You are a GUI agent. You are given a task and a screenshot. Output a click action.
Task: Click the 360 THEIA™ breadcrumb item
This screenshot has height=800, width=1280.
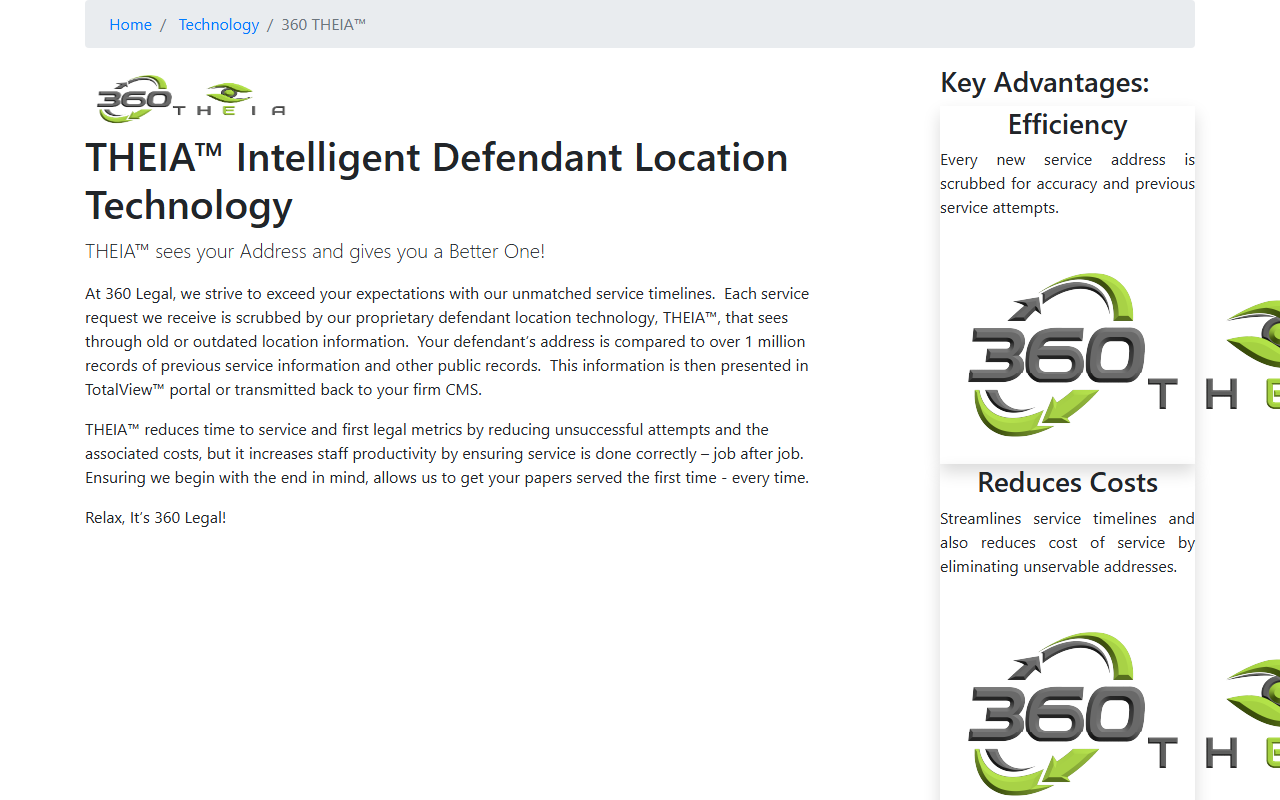(x=323, y=24)
